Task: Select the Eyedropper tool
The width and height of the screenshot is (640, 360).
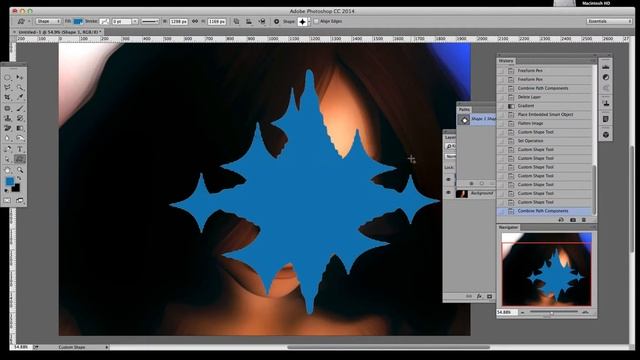Action: click(20, 97)
